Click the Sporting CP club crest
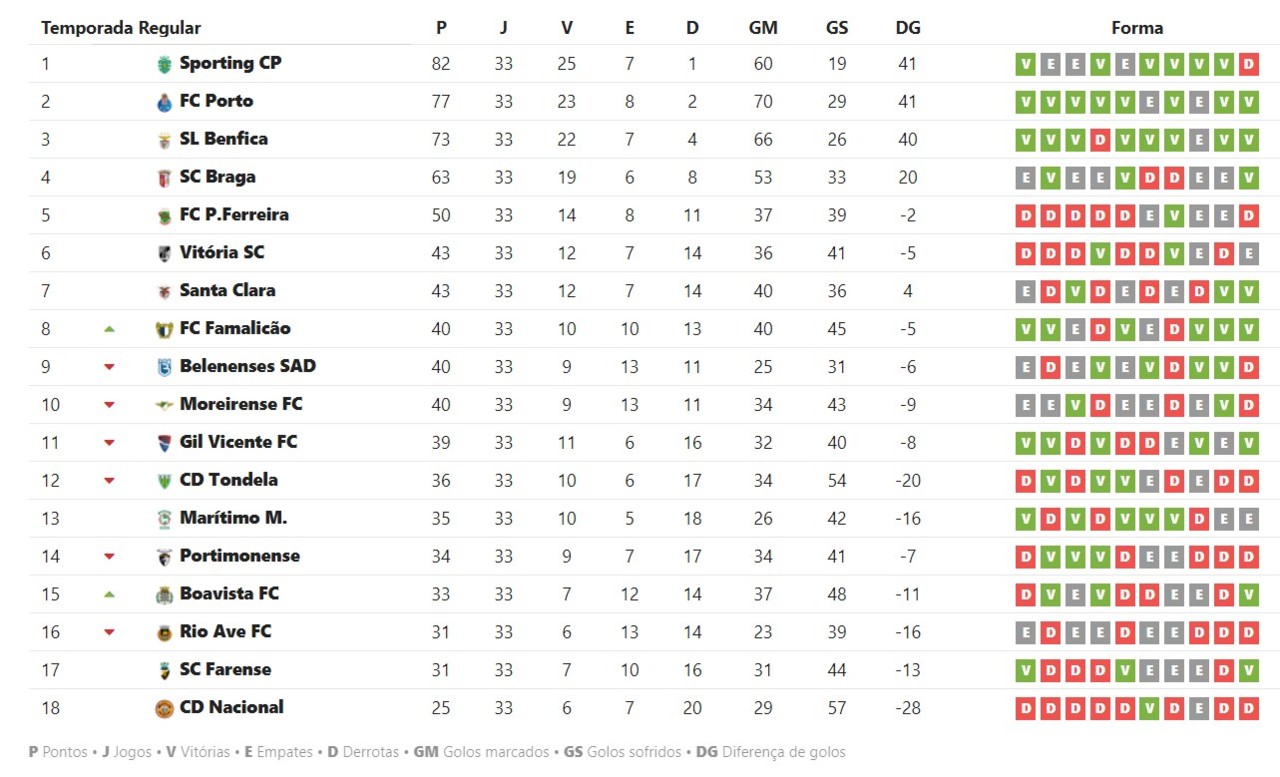This screenshot has width=1280, height=777. tap(164, 64)
